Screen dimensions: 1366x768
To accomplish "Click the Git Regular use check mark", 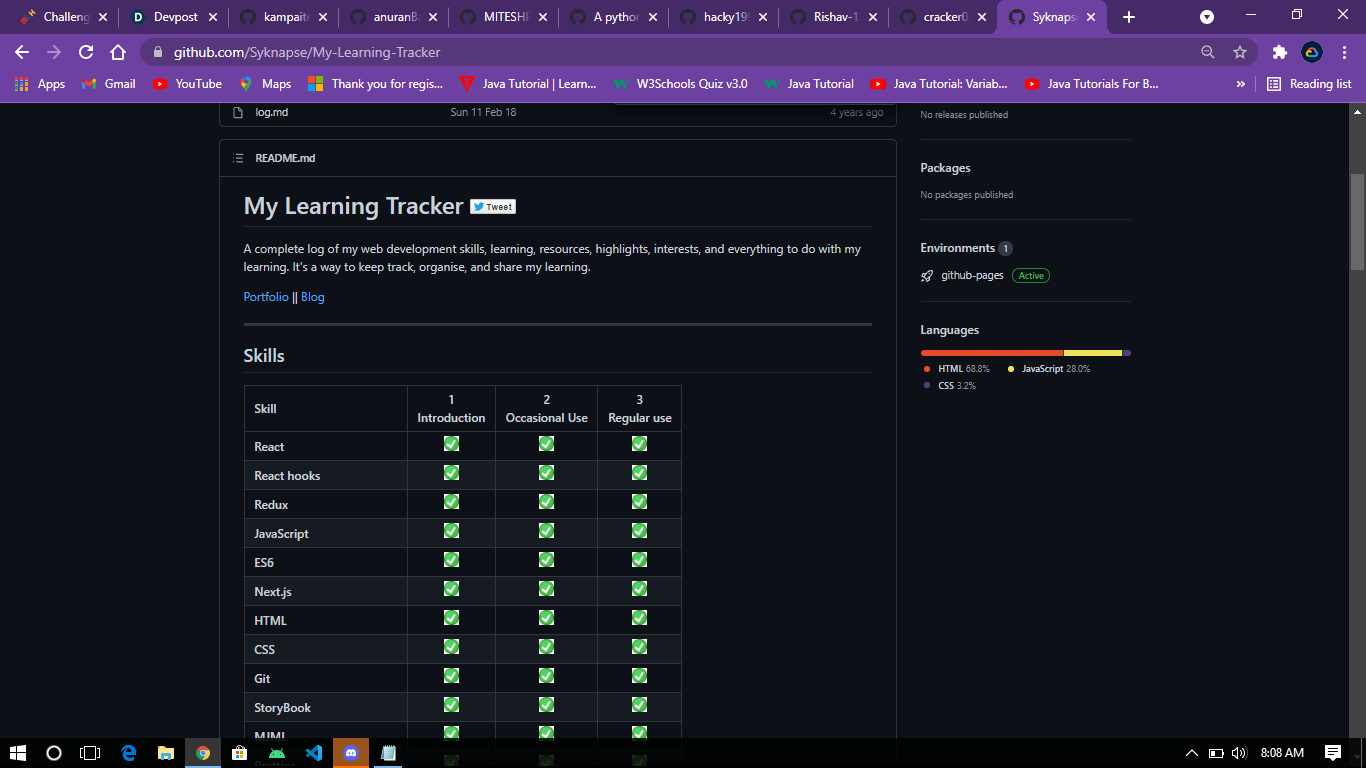I will 639,675.
